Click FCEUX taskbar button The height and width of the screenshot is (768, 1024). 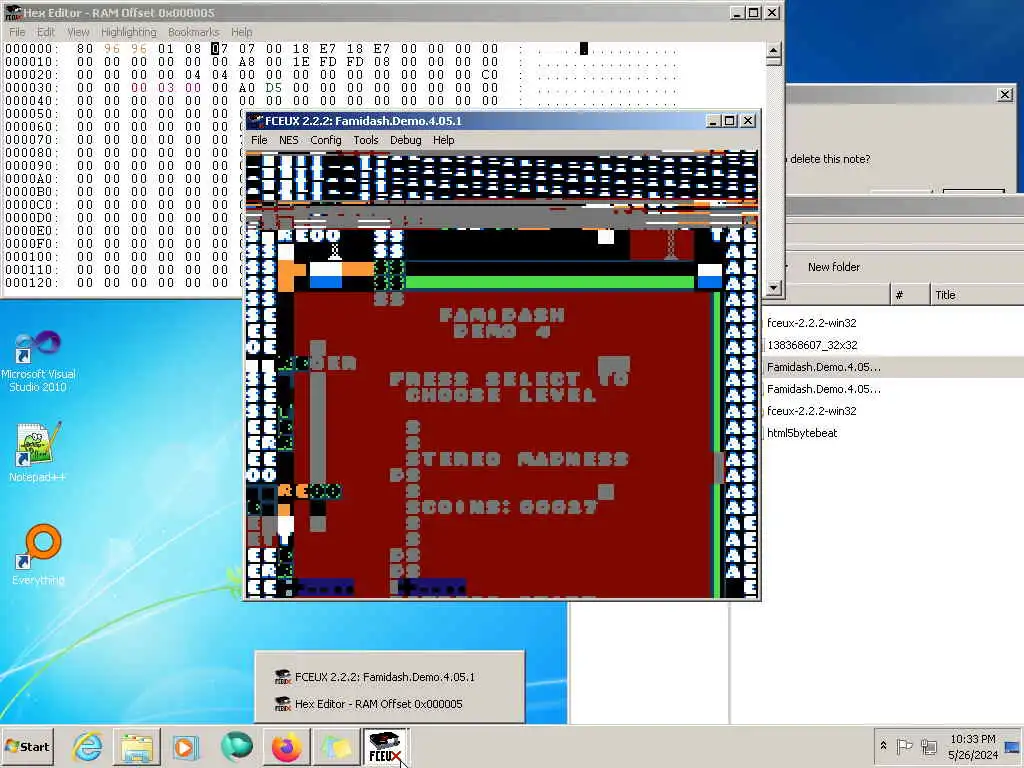pyautogui.click(x=385, y=746)
